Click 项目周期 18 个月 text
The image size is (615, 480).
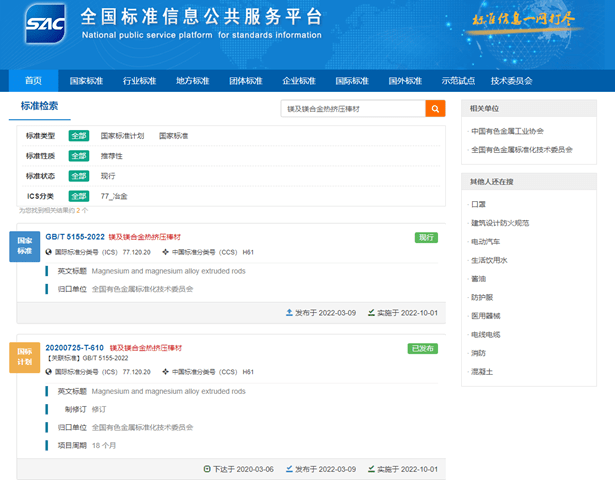pos(87,445)
